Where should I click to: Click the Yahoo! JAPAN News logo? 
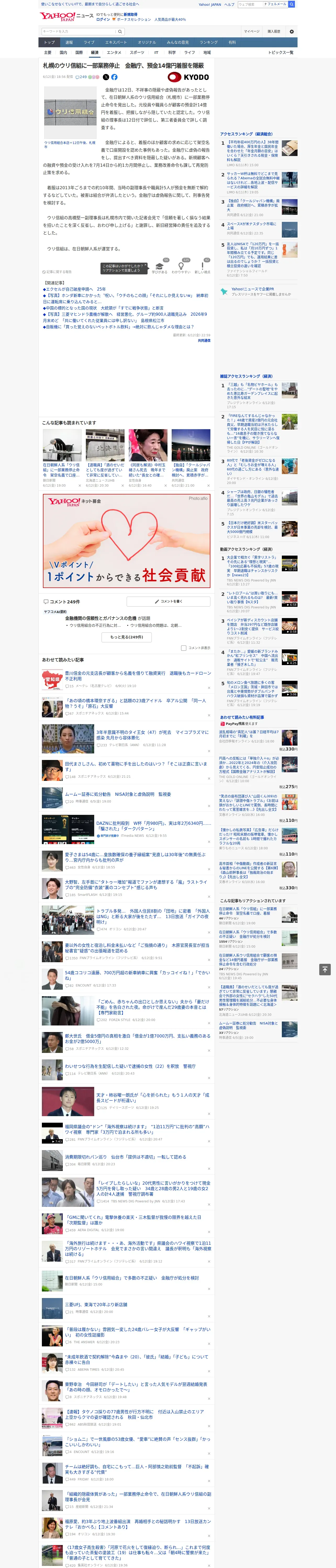point(66,16)
